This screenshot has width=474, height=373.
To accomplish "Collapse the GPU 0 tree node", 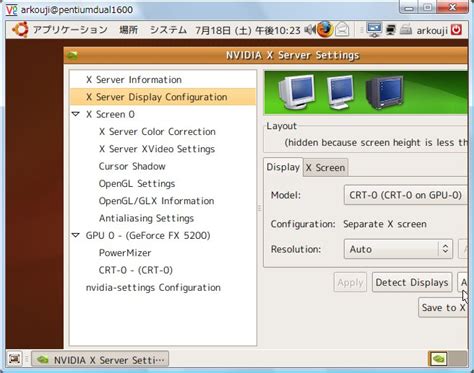I will tap(76, 235).
